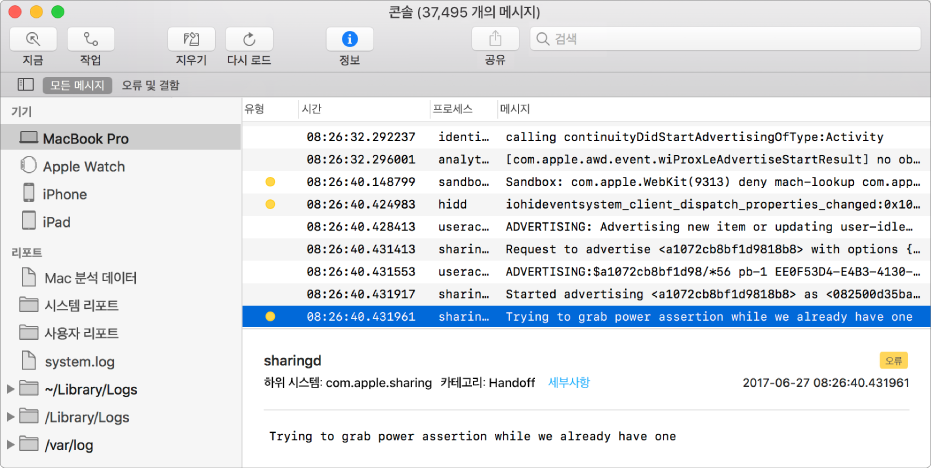This screenshot has width=931, height=468.
Task: Click 세부사항 details link
Action: tap(569, 382)
